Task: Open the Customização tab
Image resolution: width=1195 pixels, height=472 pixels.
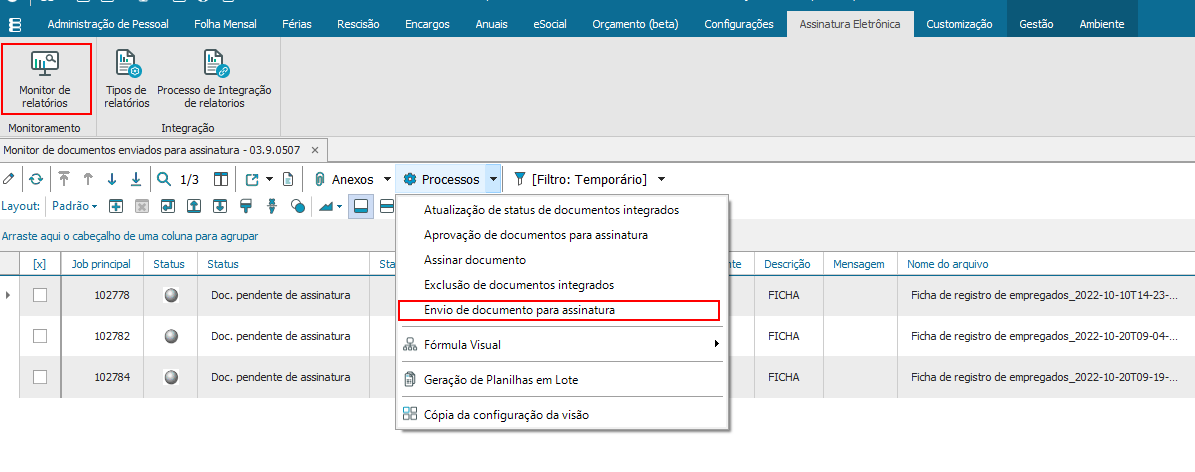Action: [960, 24]
